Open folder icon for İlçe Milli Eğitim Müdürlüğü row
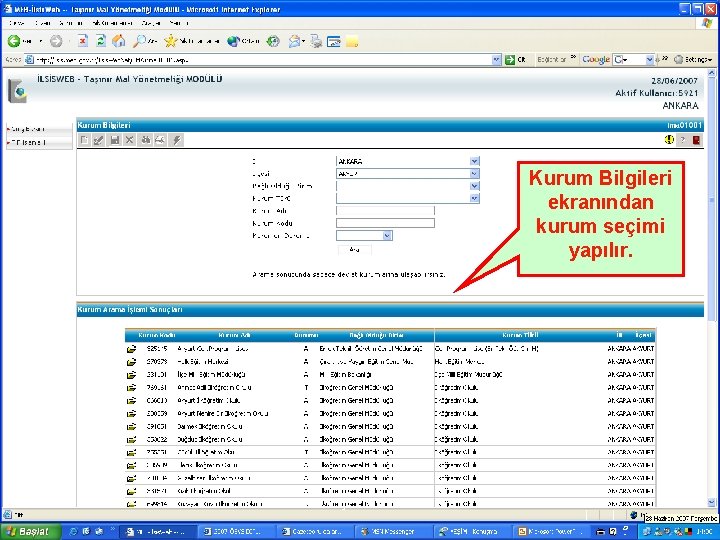The image size is (720, 540). [x=131, y=375]
